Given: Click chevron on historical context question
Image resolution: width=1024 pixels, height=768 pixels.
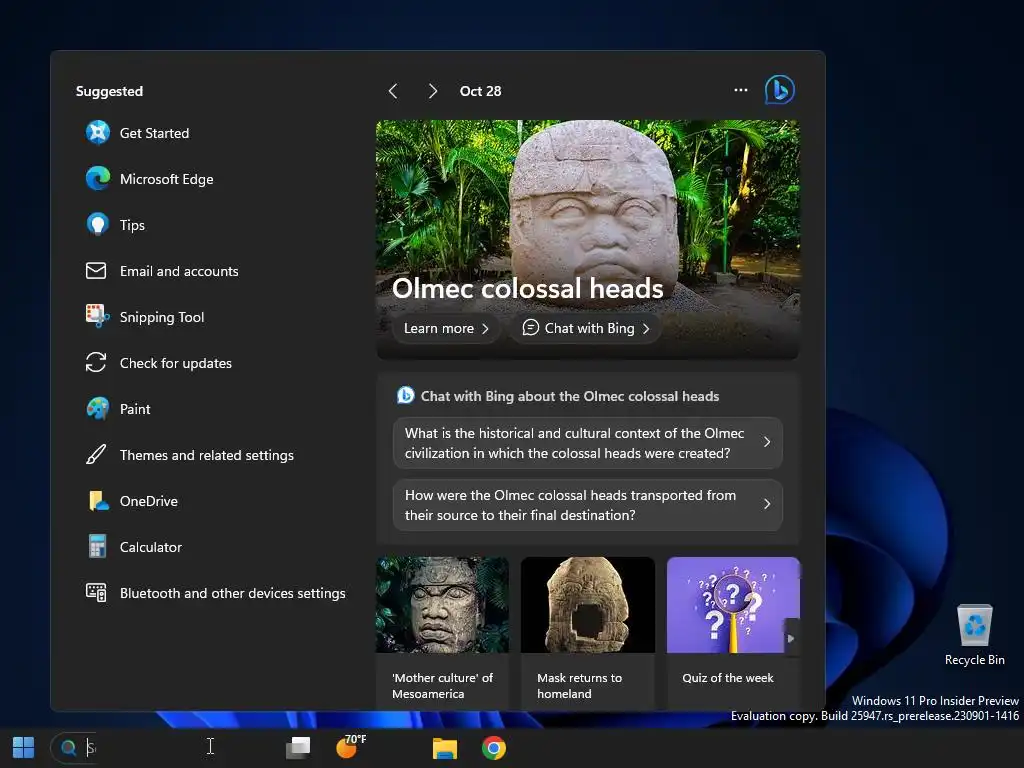Looking at the screenshot, I should [767, 442].
